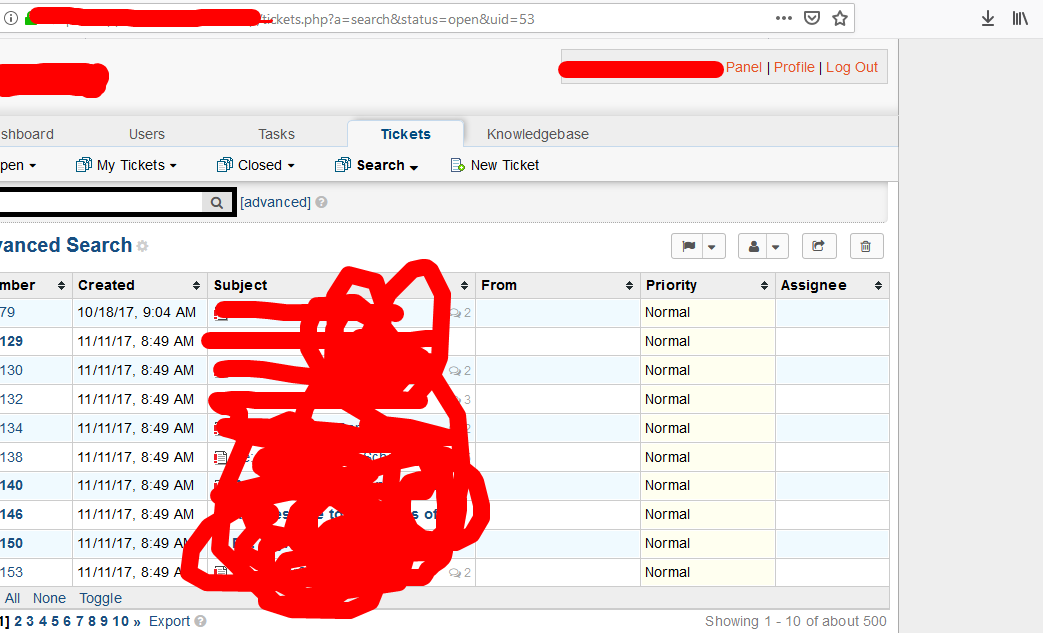Sort tickets by the Priority column
Image resolution: width=1043 pixels, height=633 pixels.
click(708, 285)
